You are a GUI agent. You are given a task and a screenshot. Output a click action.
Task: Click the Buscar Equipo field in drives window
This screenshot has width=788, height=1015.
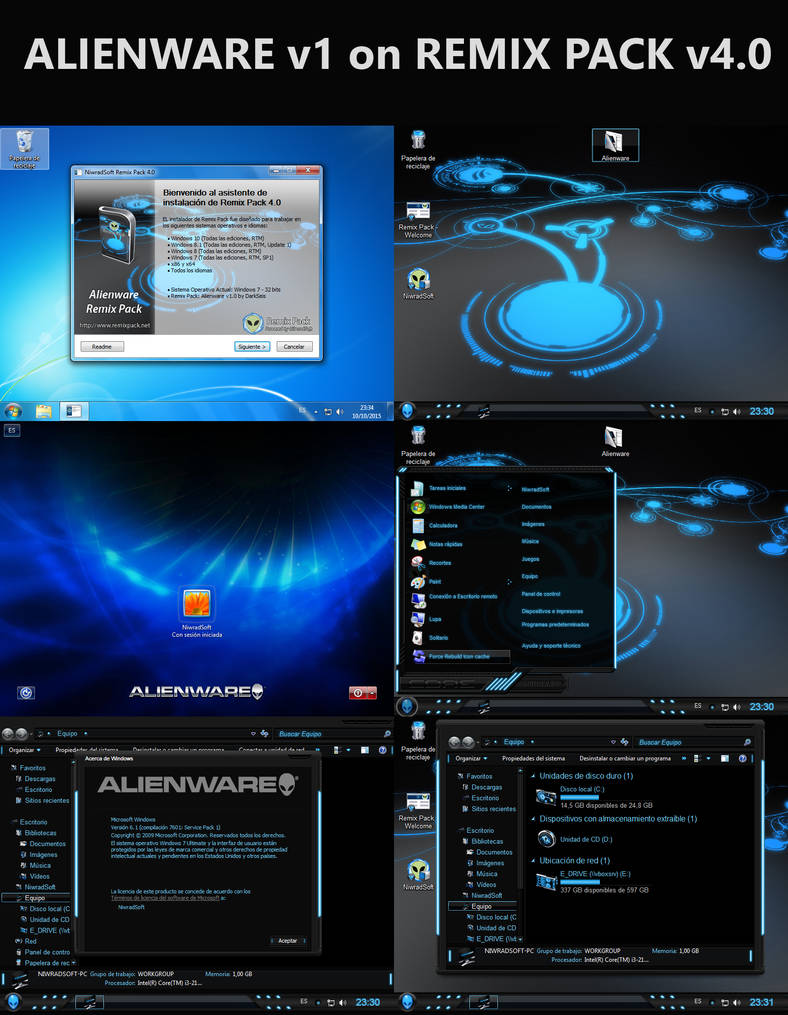tap(693, 742)
